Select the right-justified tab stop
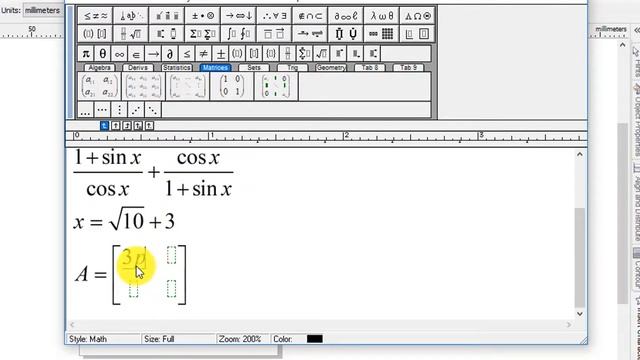This screenshot has height=360, width=640. [x=127, y=126]
